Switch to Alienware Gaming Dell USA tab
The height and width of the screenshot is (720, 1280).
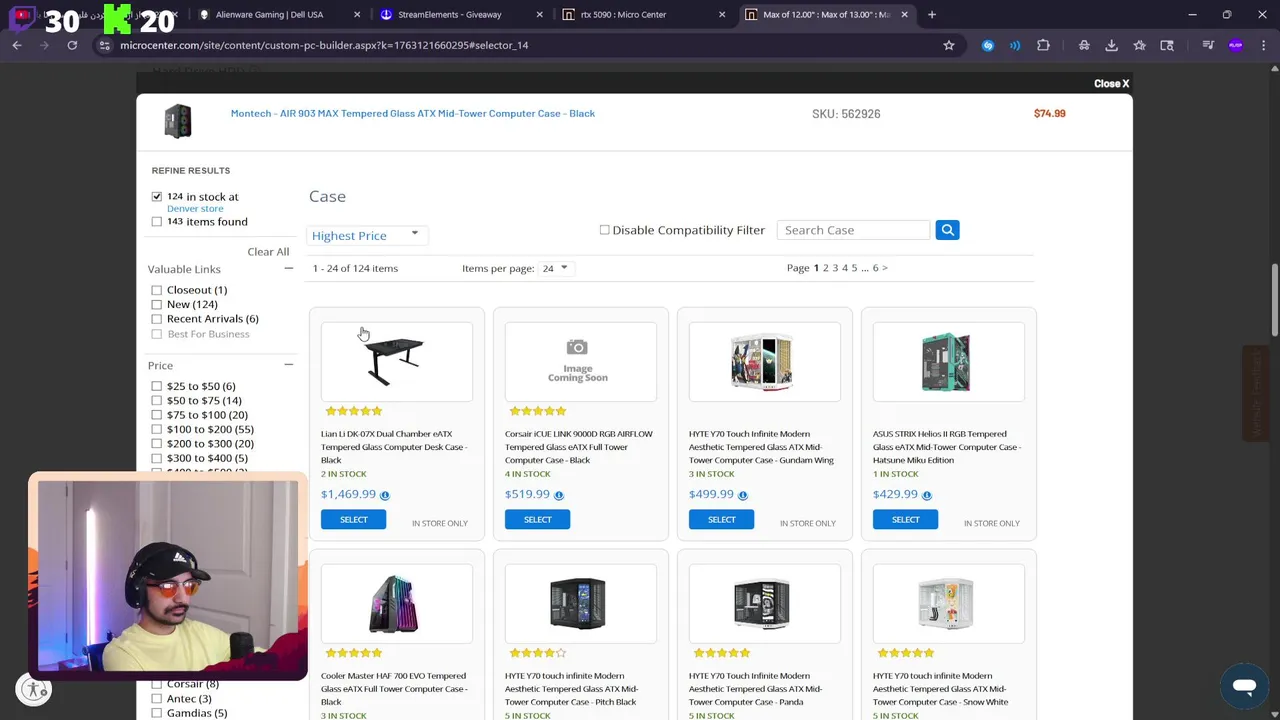276,15
